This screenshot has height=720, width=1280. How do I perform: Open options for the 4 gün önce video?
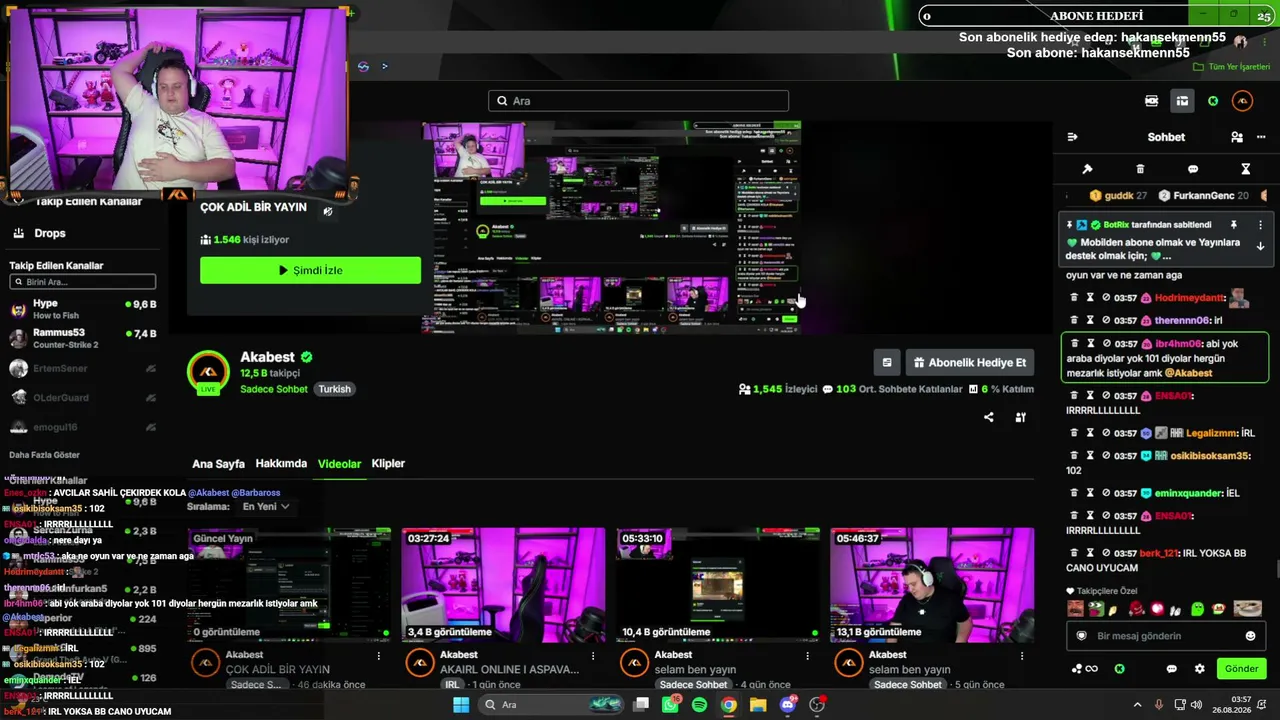pos(808,656)
